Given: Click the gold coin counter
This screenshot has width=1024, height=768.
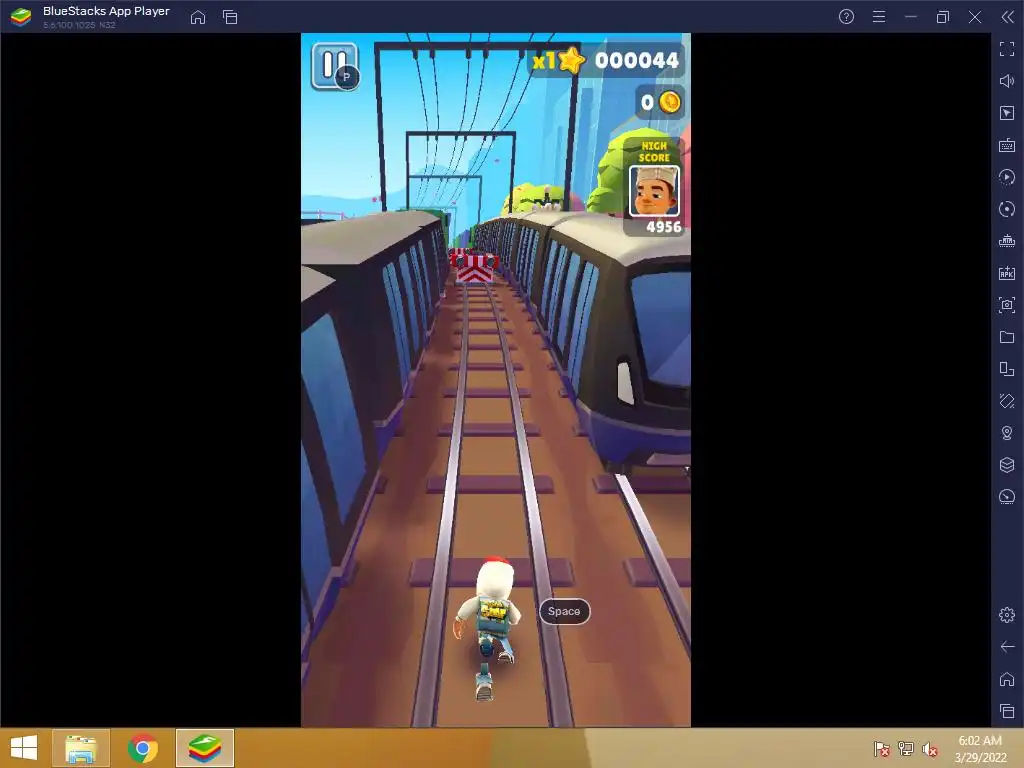Looking at the screenshot, I should coord(660,103).
